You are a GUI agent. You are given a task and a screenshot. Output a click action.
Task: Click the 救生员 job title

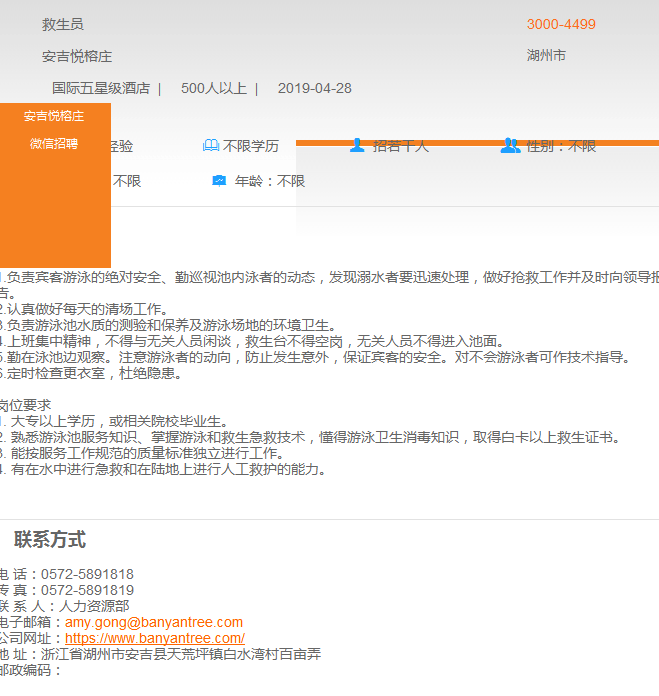[63, 24]
